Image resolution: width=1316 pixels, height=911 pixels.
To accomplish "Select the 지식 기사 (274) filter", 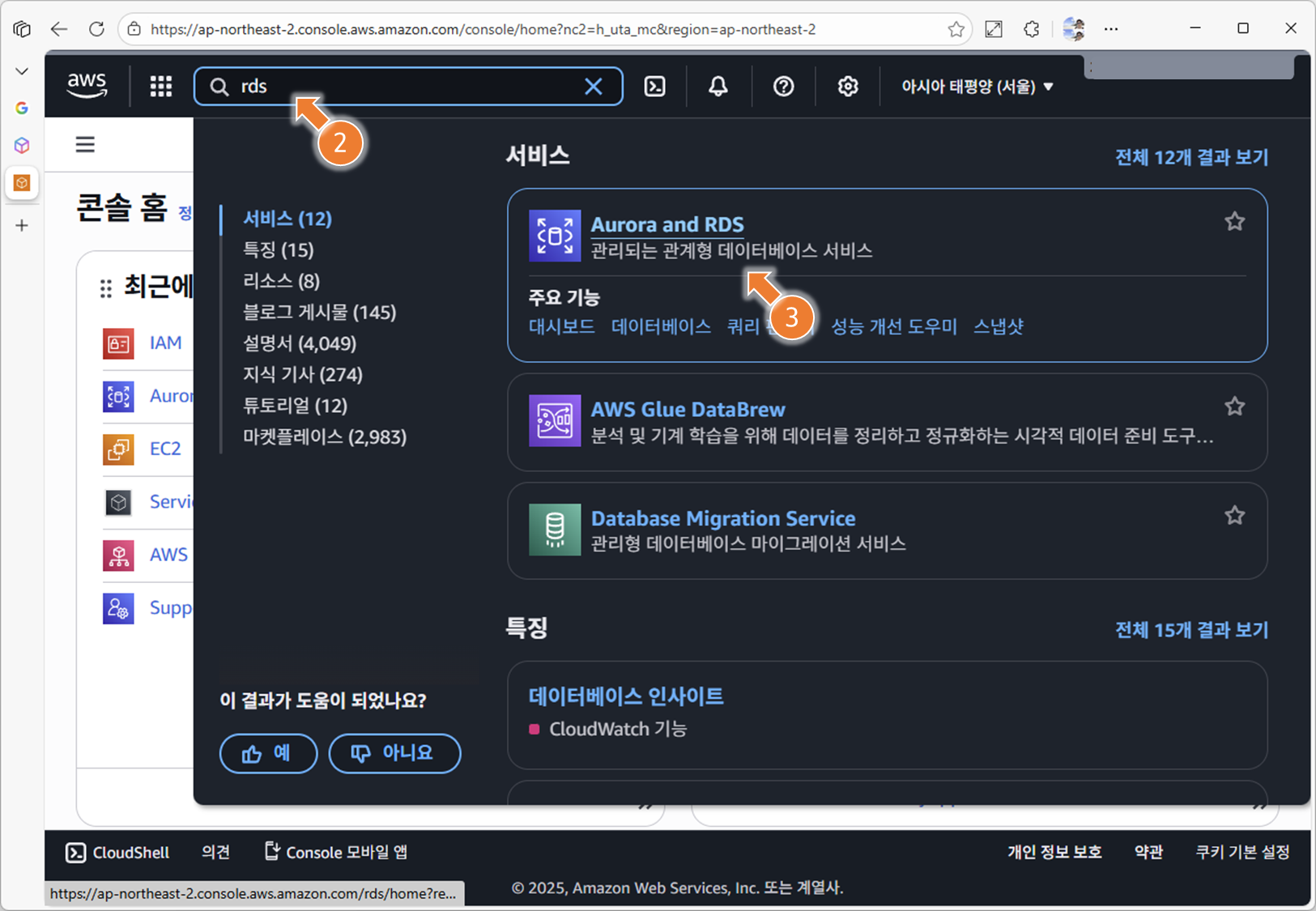I will coord(302,374).
